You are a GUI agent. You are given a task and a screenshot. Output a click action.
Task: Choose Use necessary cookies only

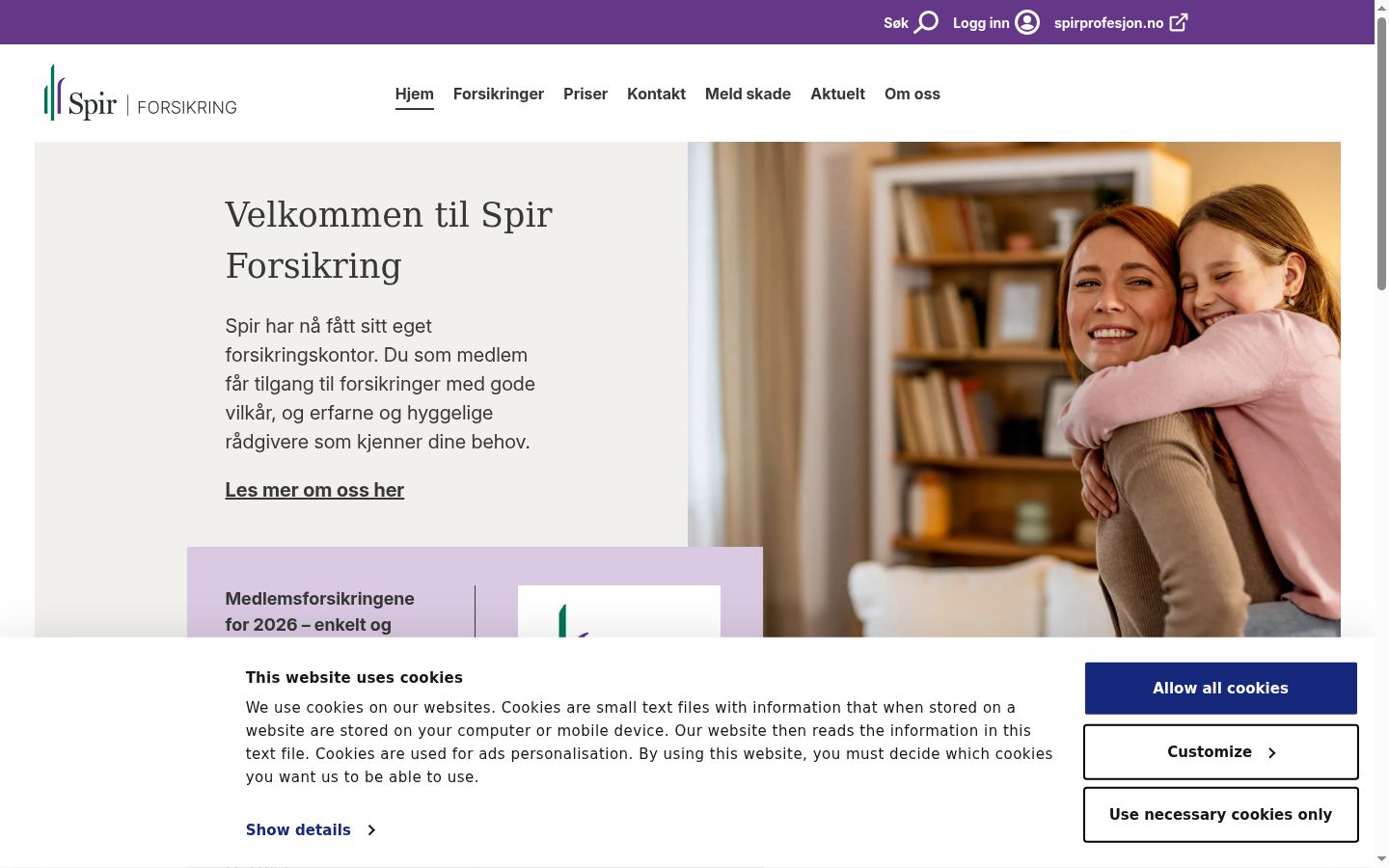click(x=1220, y=815)
